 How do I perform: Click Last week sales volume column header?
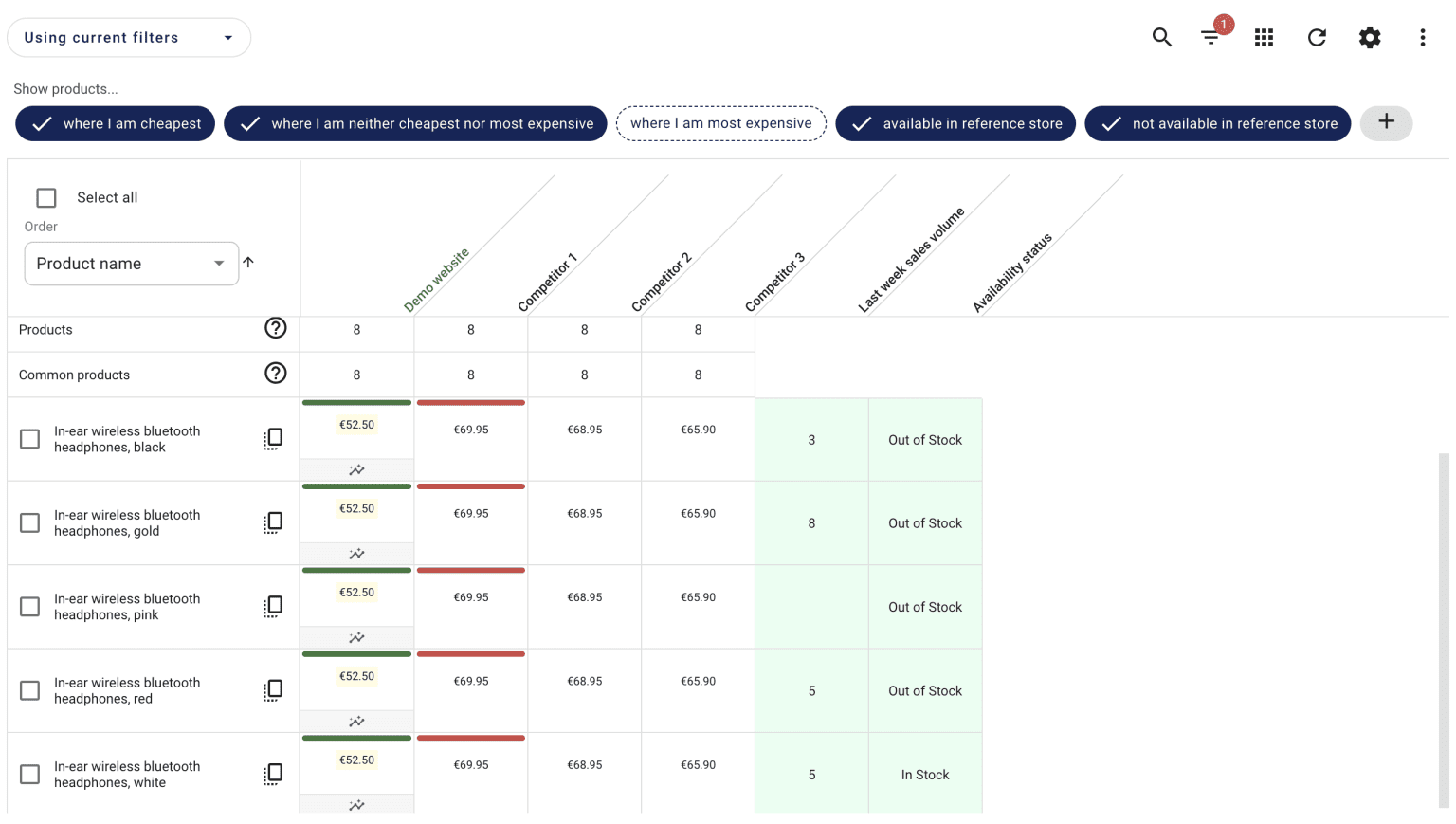(911, 260)
